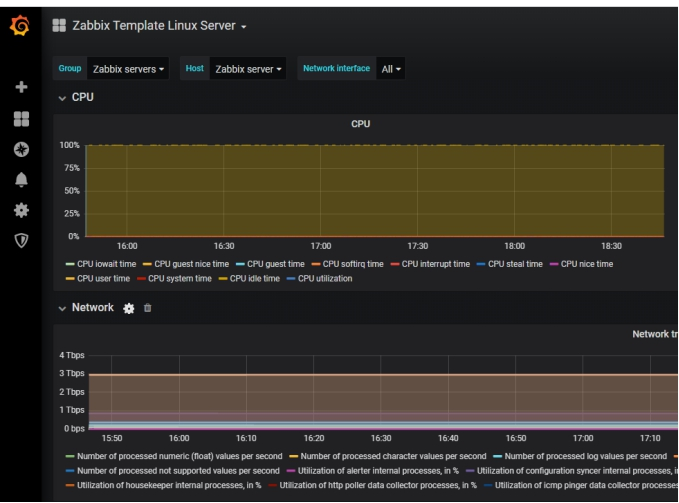
Task: Open the Group Zabbix servers dropdown
Action: click(x=129, y=68)
